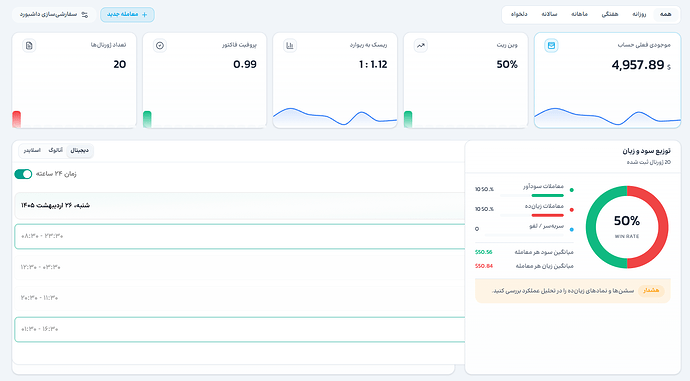Switch to the آنالوگ clock style tab
Viewport: 690px width, 381px height.
pos(55,150)
